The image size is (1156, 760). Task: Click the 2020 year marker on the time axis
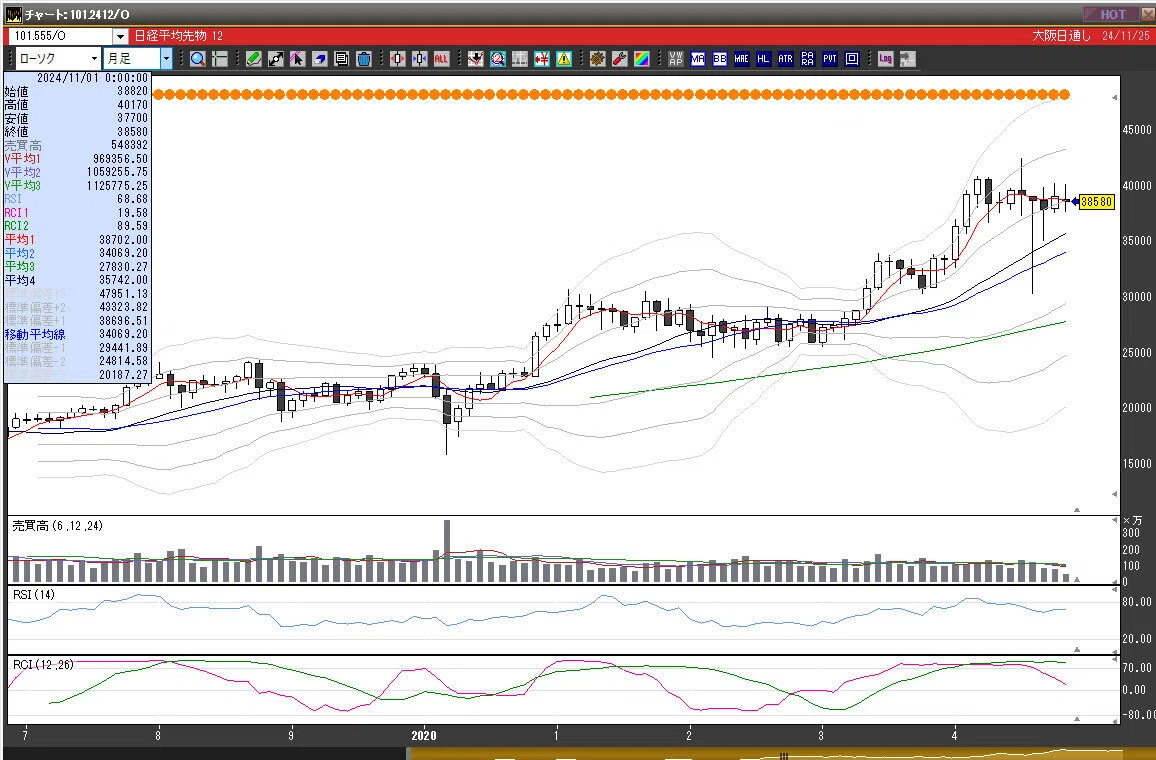point(424,736)
